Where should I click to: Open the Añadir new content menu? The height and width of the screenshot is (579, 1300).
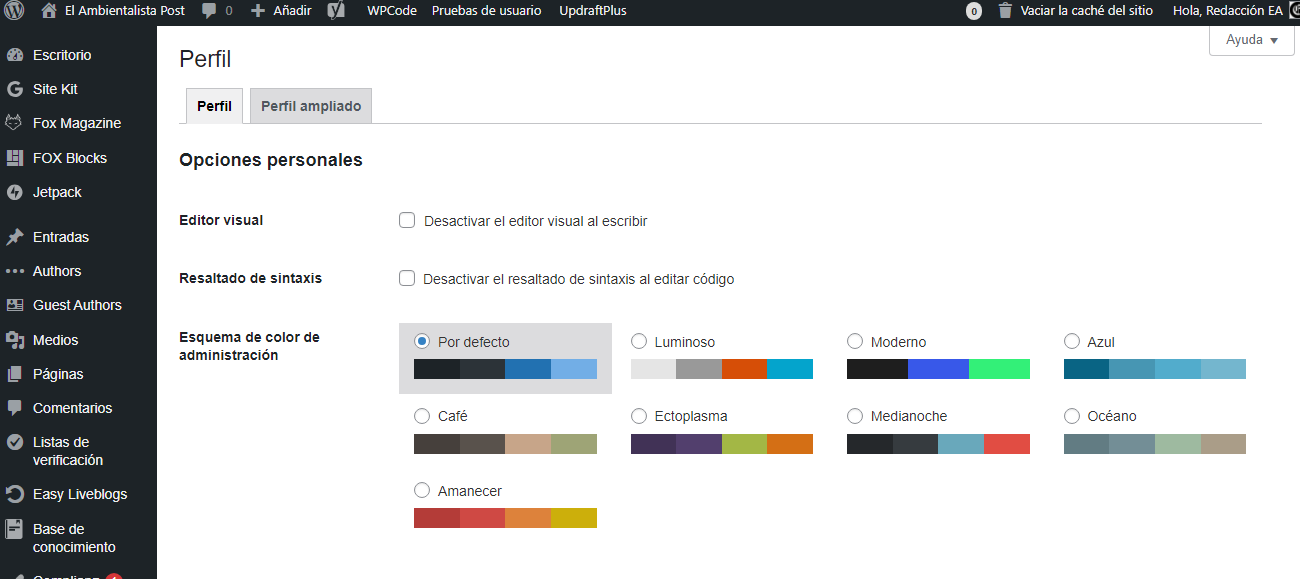(x=281, y=11)
